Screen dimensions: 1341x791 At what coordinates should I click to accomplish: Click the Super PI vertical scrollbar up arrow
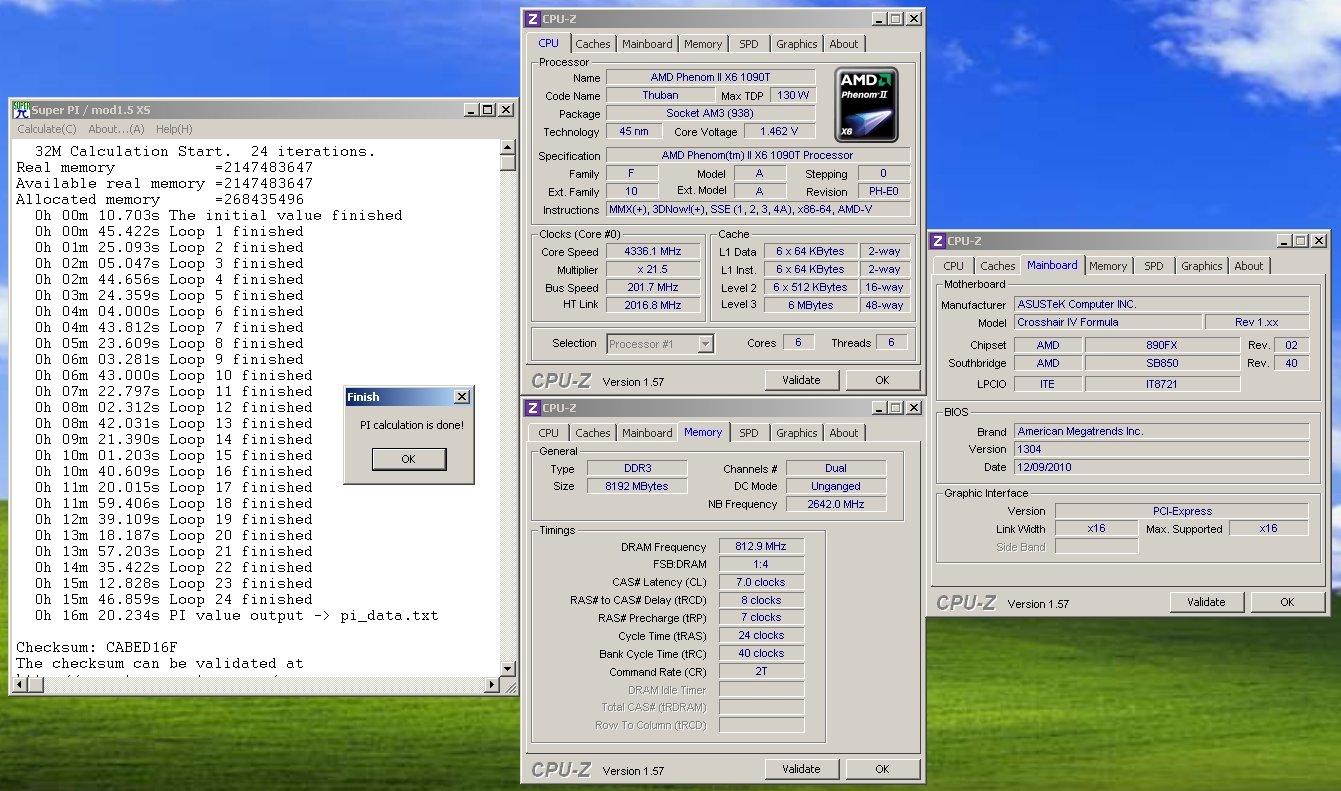coord(507,147)
